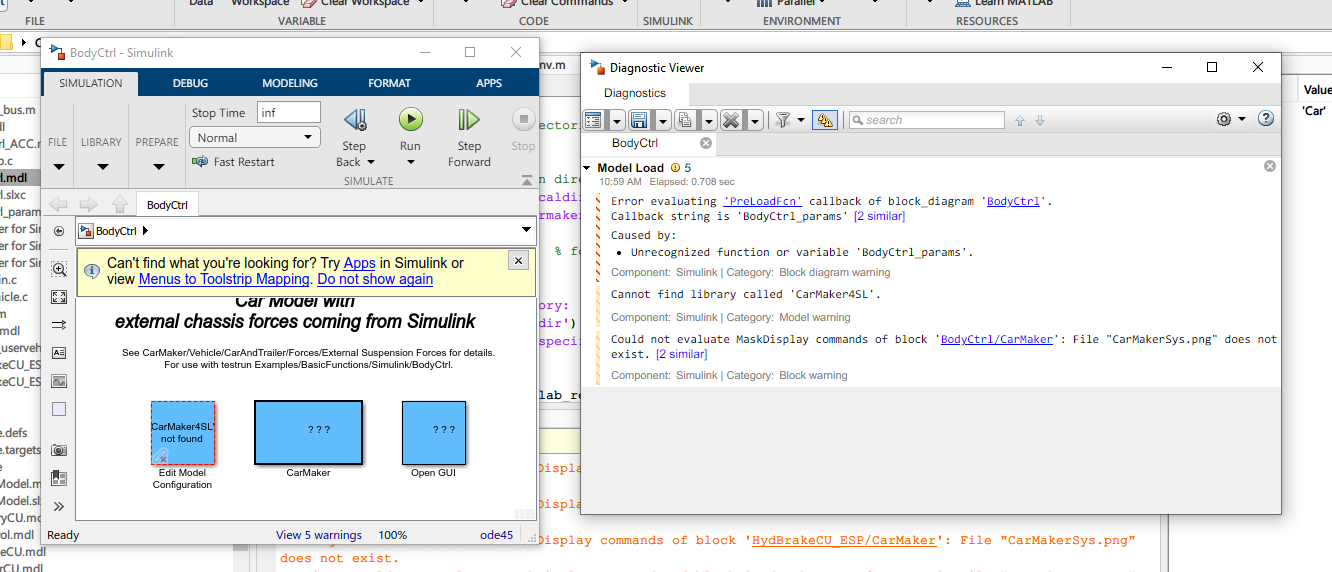Open Diagnostic Viewer help
The width and height of the screenshot is (1332, 572).
pyautogui.click(x=1265, y=119)
